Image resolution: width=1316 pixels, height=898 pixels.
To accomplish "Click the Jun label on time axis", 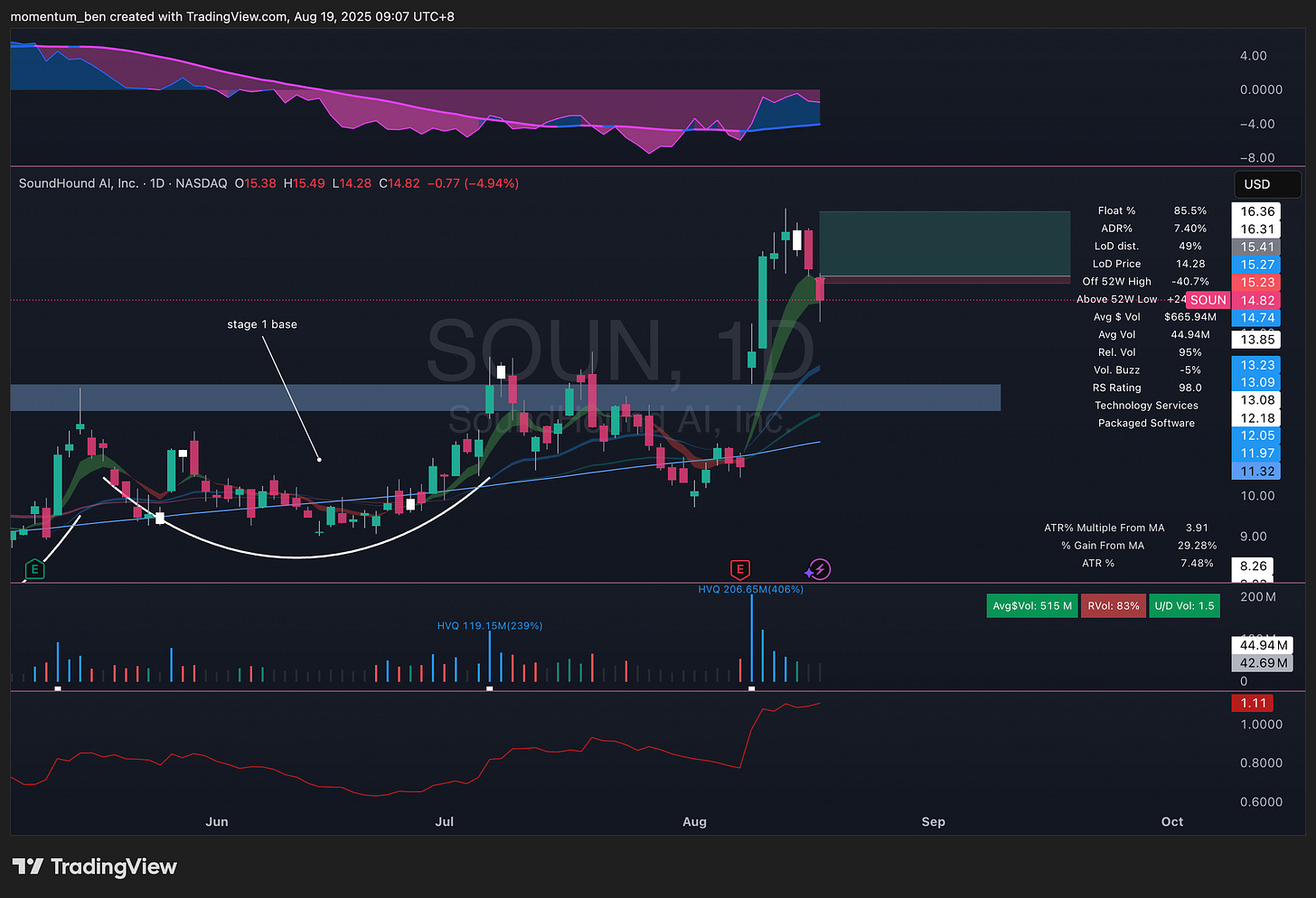I will (217, 821).
